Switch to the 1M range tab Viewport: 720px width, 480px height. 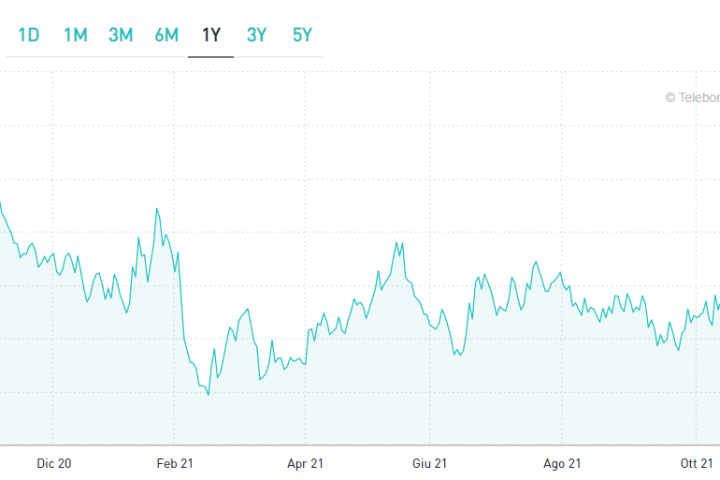[75, 35]
